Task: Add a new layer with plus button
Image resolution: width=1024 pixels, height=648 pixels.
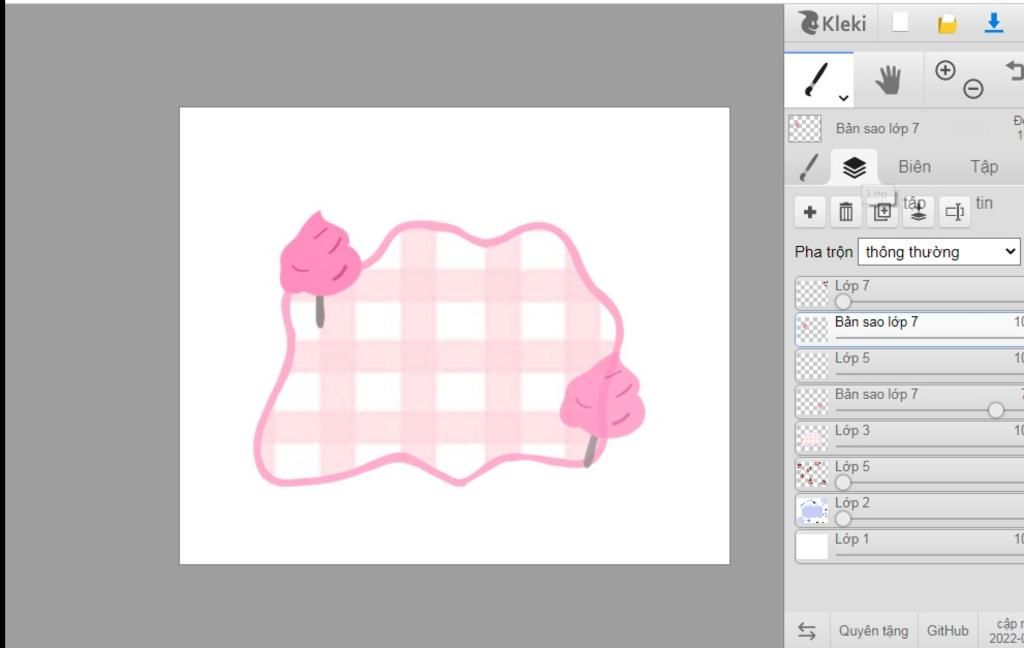Action: click(x=810, y=212)
